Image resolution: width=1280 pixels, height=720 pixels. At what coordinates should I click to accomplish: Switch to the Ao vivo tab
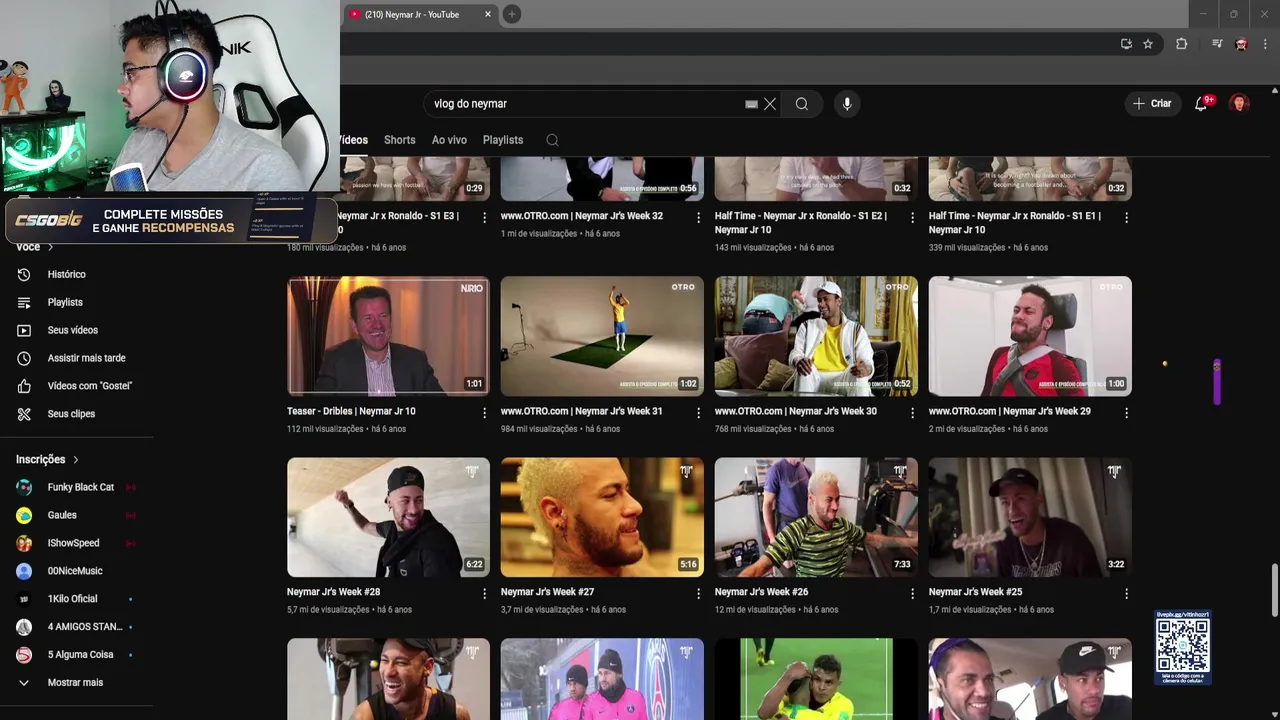[449, 140]
